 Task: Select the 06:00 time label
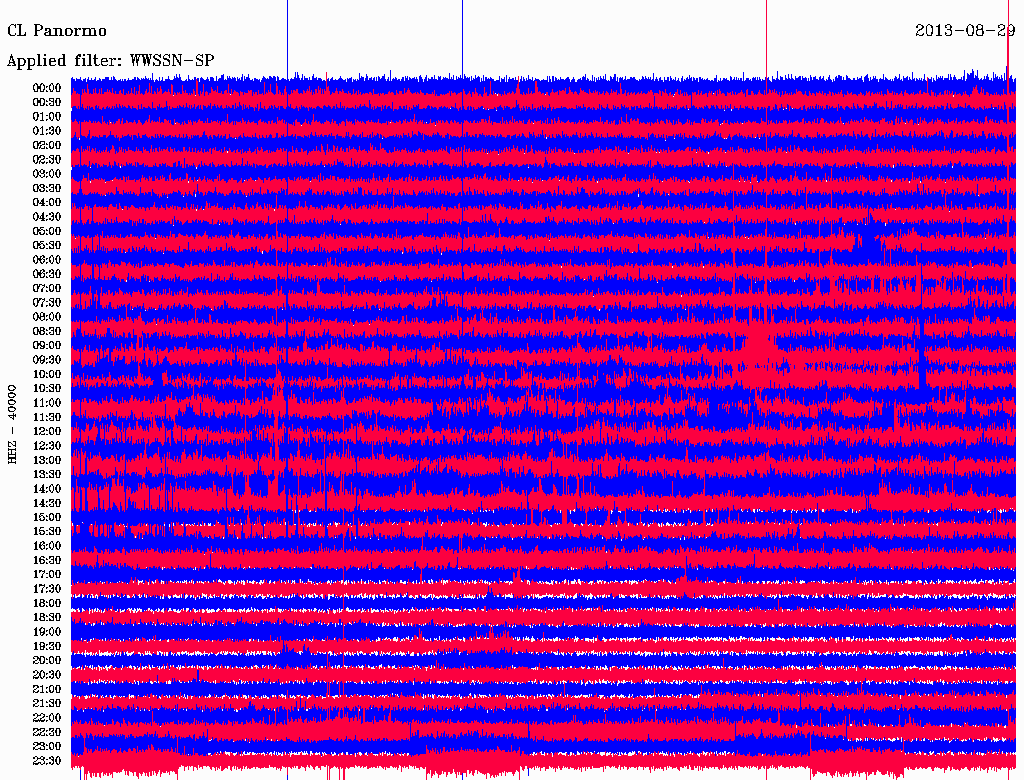click(47, 259)
